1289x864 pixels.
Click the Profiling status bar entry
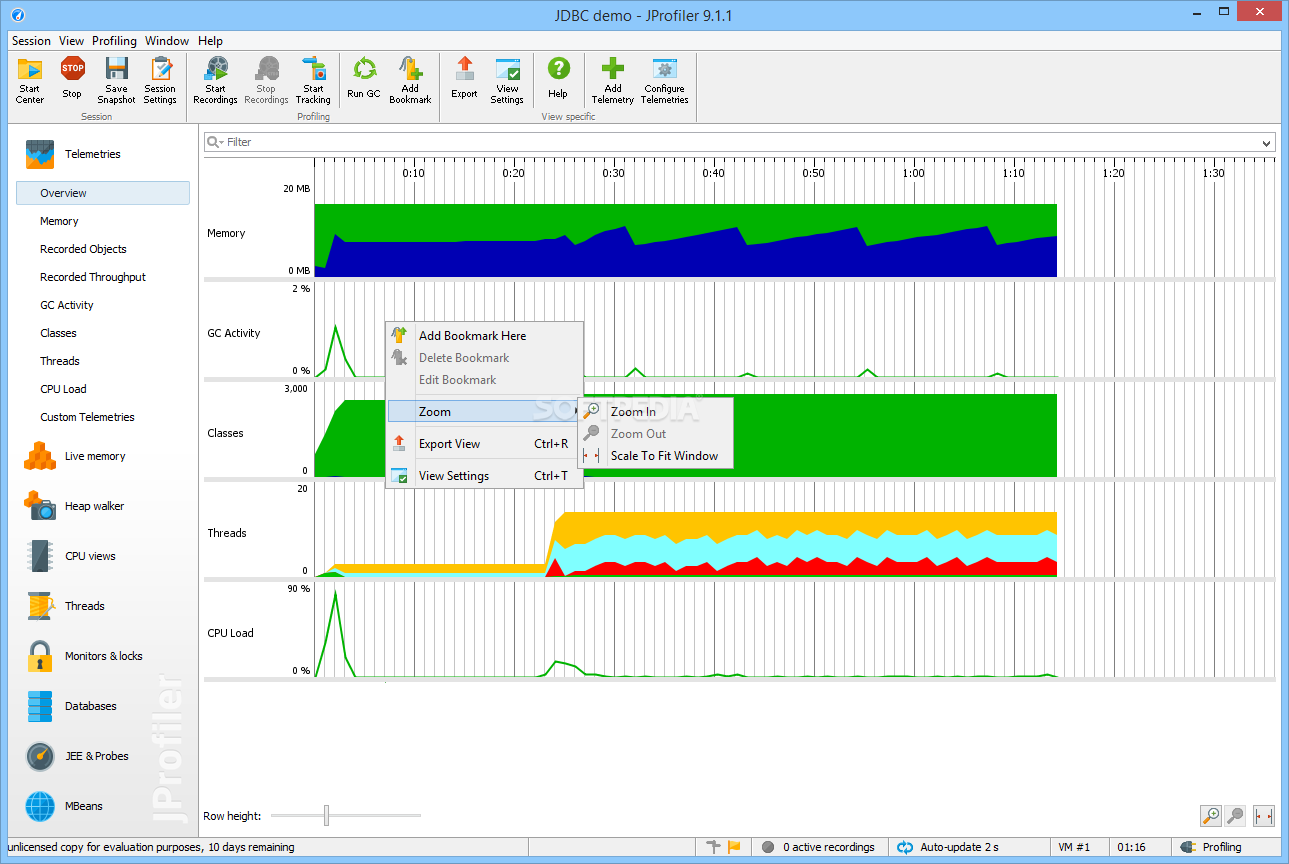(1222, 847)
